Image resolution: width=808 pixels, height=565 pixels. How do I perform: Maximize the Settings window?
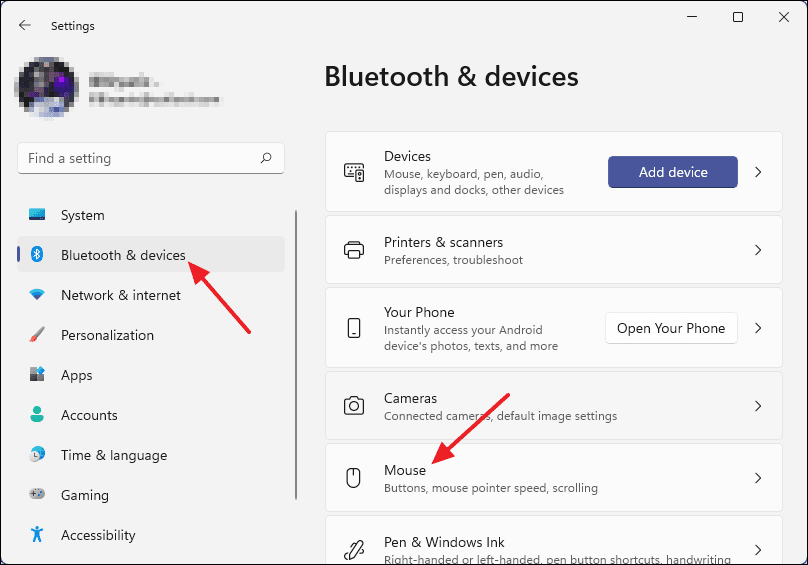point(738,17)
